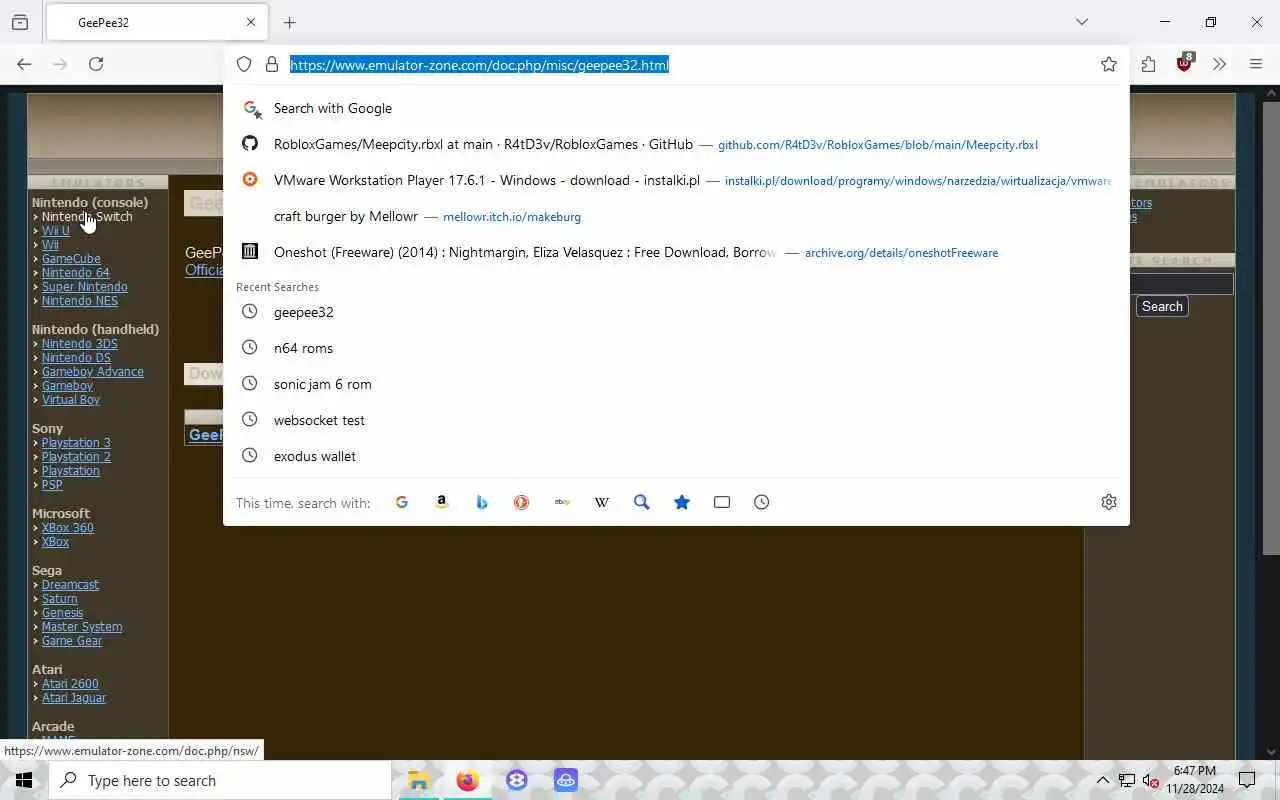Click the muted volume tray icon
Viewport: 1280px width, 800px height.
[x=1150, y=780]
